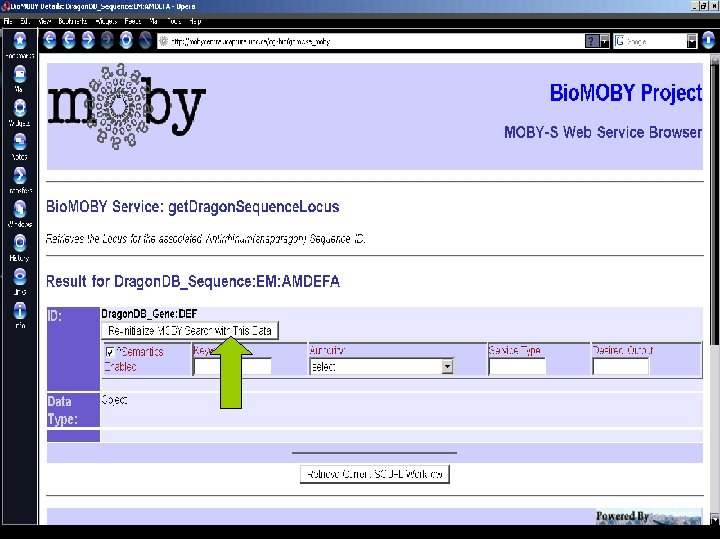
Task: Click into the Desired Output input field
Action: 621,367
